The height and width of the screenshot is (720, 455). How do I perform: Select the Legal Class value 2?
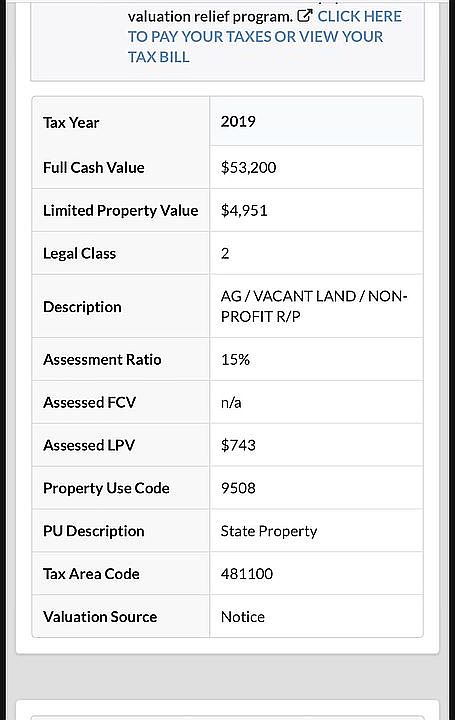point(225,253)
